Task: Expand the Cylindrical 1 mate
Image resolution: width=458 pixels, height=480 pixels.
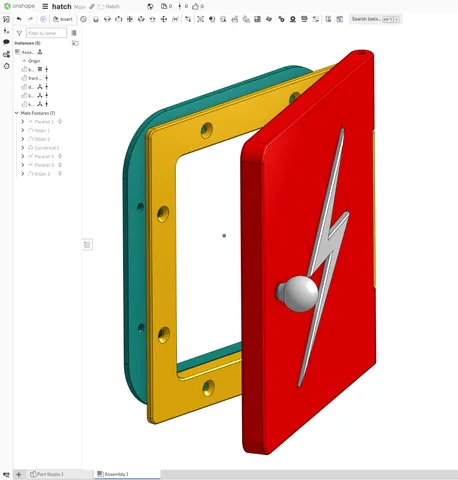Action: point(23,148)
